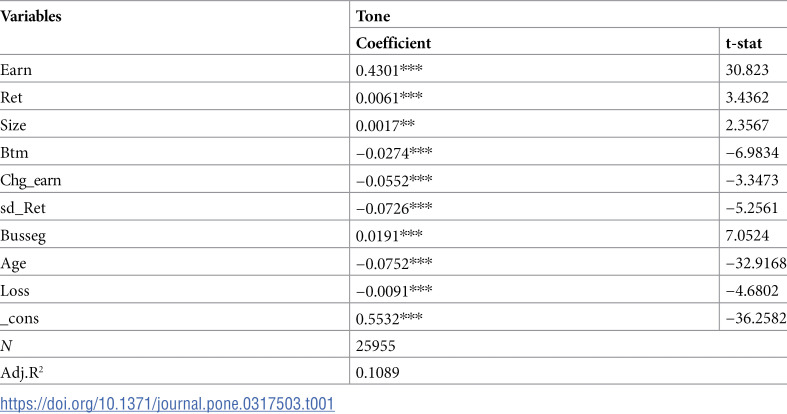Select the Ret coefficient 0.0061 value
This screenshot has height=414, width=787.
tap(389, 97)
